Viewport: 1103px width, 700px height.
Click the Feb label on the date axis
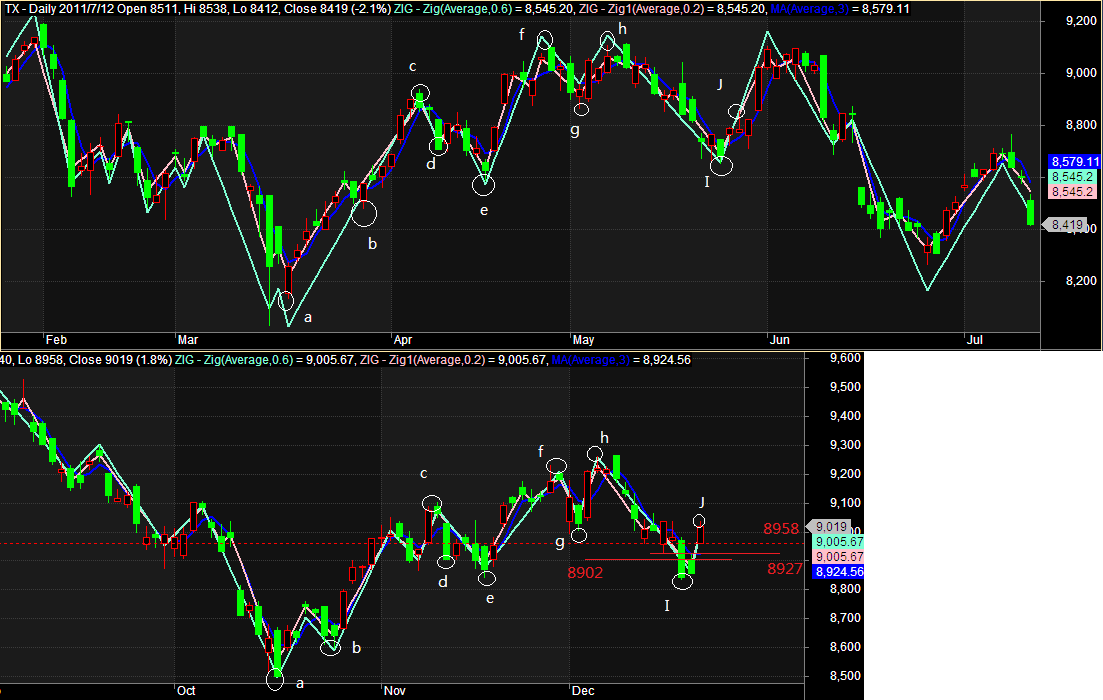point(56,340)
